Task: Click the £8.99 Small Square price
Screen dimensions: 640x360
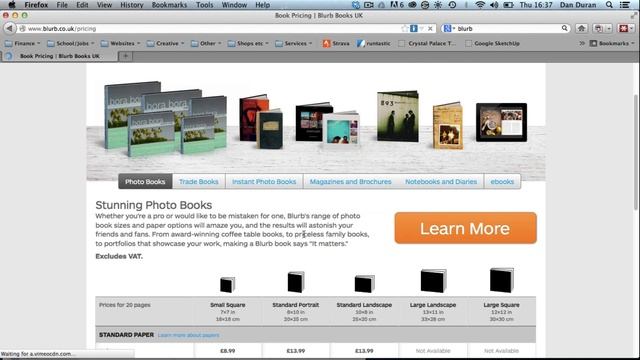Action: [x=227, y=351]
